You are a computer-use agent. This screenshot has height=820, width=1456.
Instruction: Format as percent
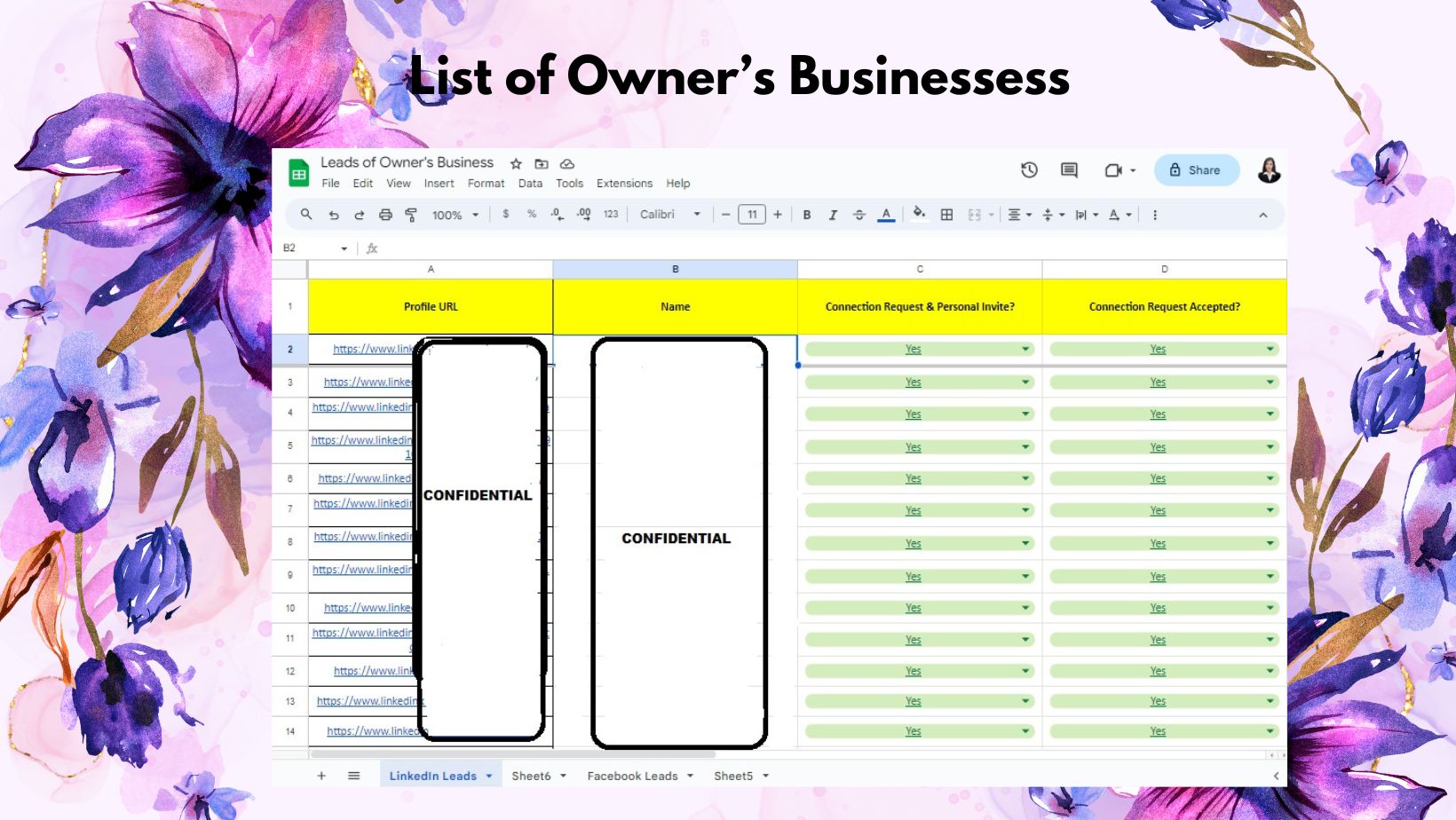pyautogui.click(x=532, y=214)
